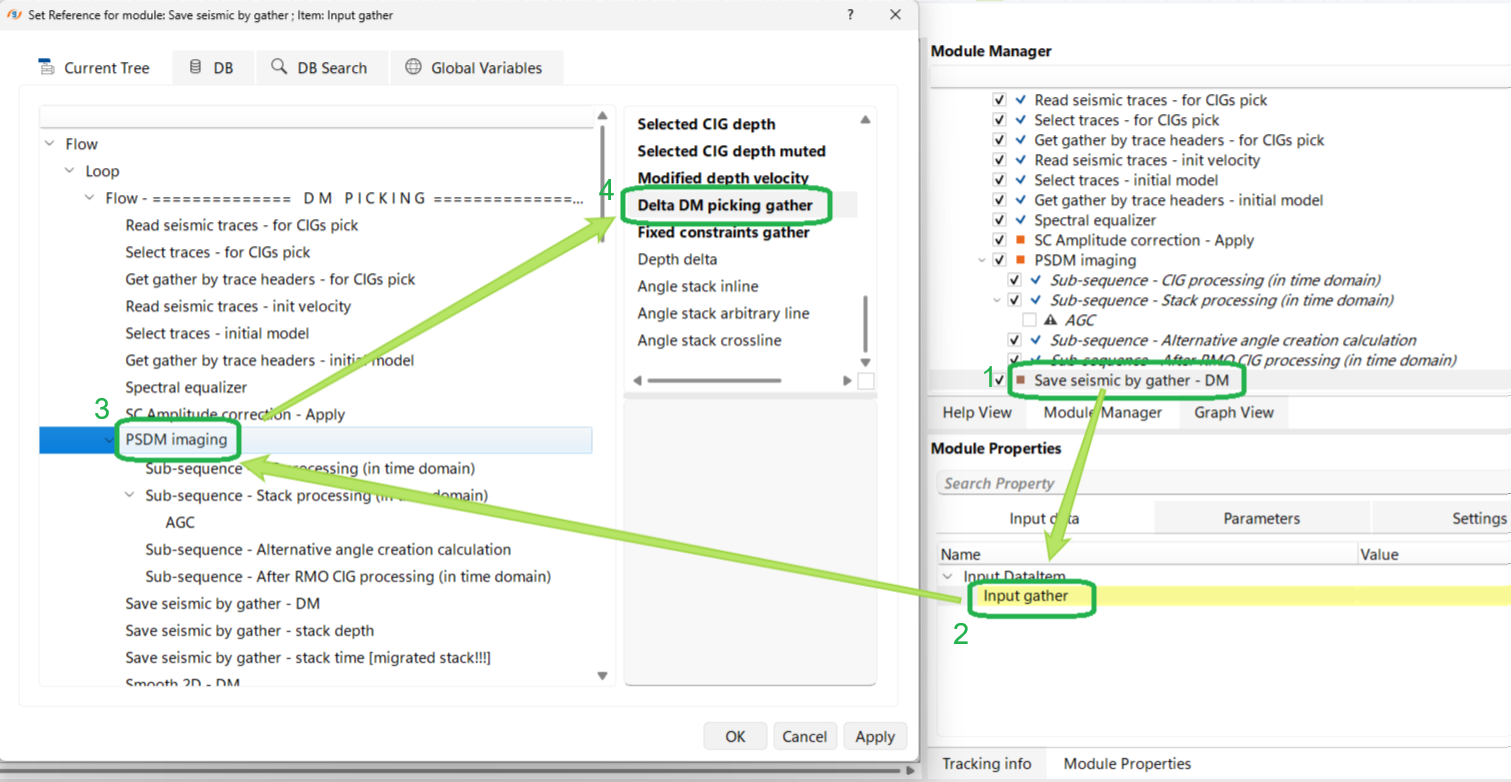Uncheck the Save seismic by gather - DM checkbox
The image size is (1511, 782).
[x=999, y=380]
